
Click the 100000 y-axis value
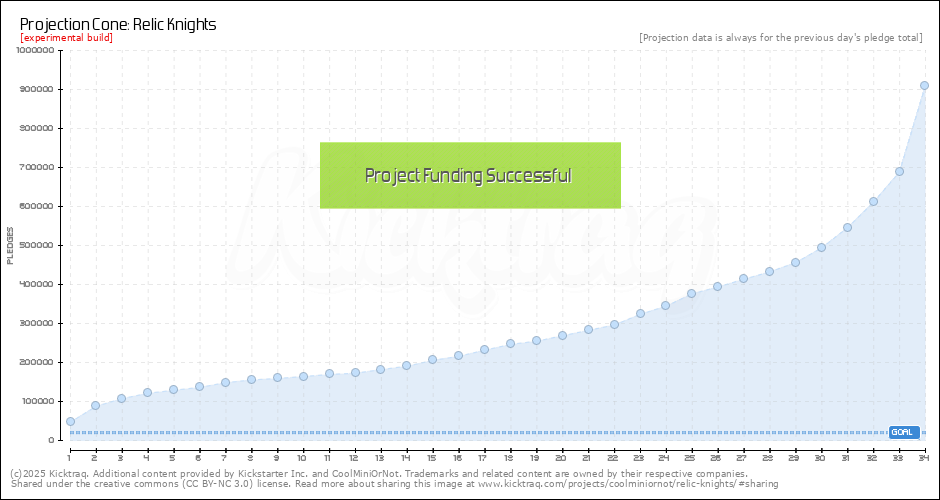[x=40, y=402]
